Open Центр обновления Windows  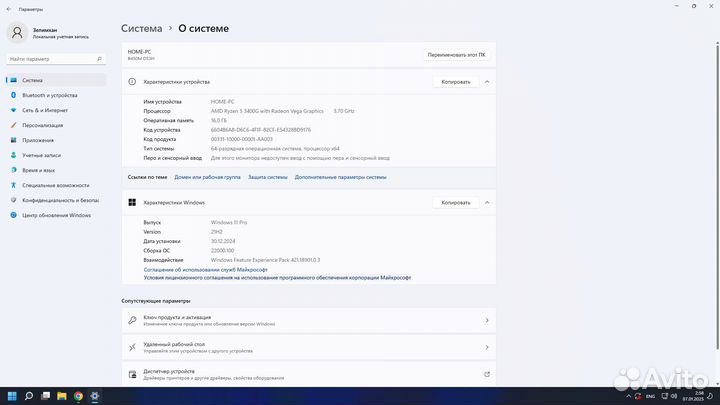56,215
